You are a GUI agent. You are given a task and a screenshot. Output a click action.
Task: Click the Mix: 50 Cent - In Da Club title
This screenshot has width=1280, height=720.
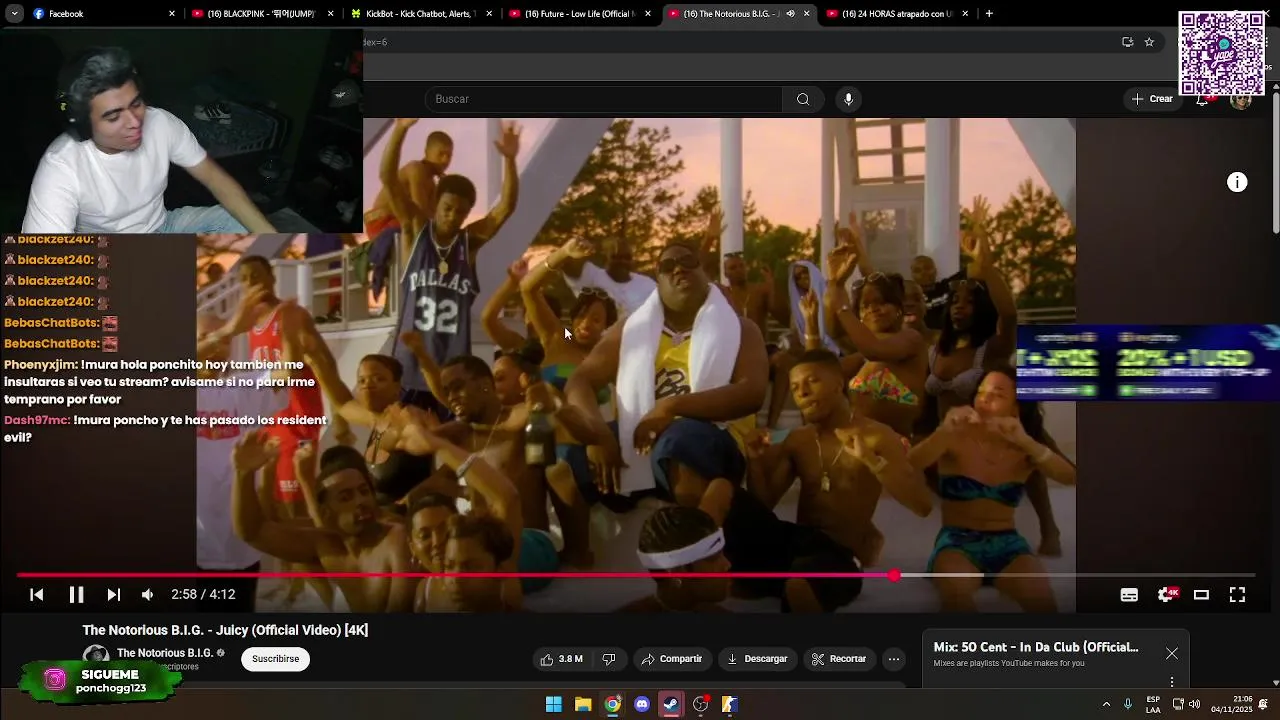click(1036, 647)
